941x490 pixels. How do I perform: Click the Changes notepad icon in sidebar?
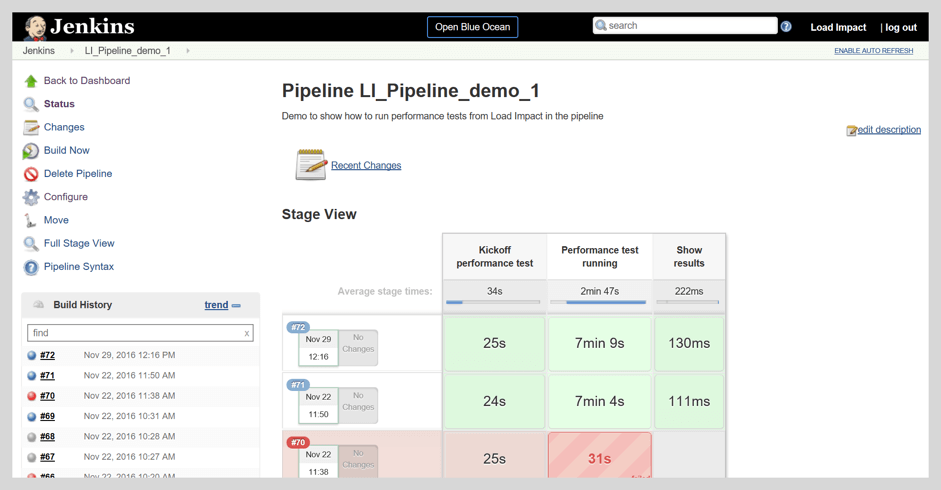(31, 127)
